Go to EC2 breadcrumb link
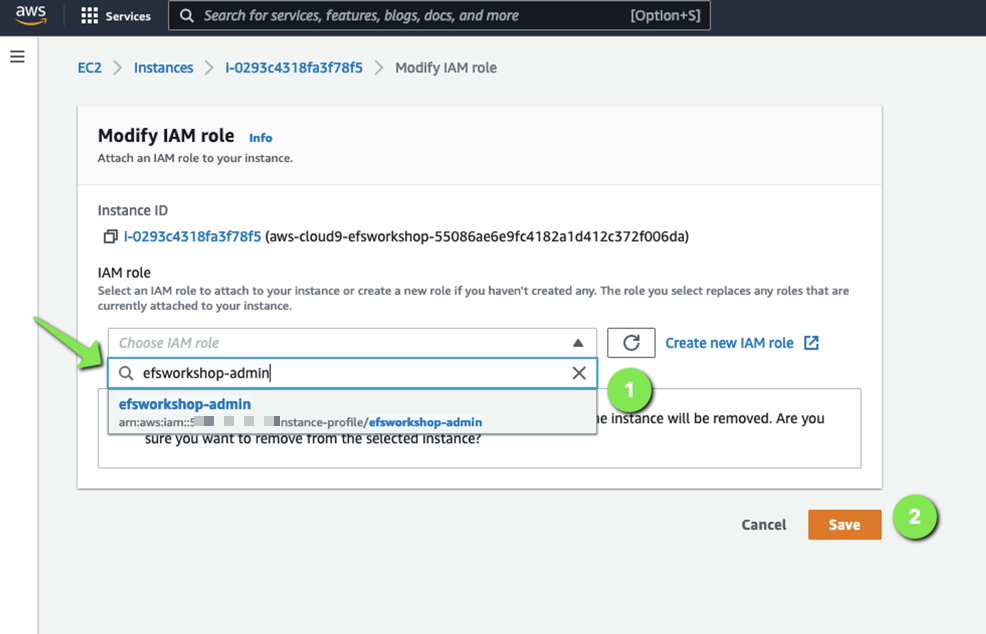Viewport: 986px width, 634px height. click(89, 68)
